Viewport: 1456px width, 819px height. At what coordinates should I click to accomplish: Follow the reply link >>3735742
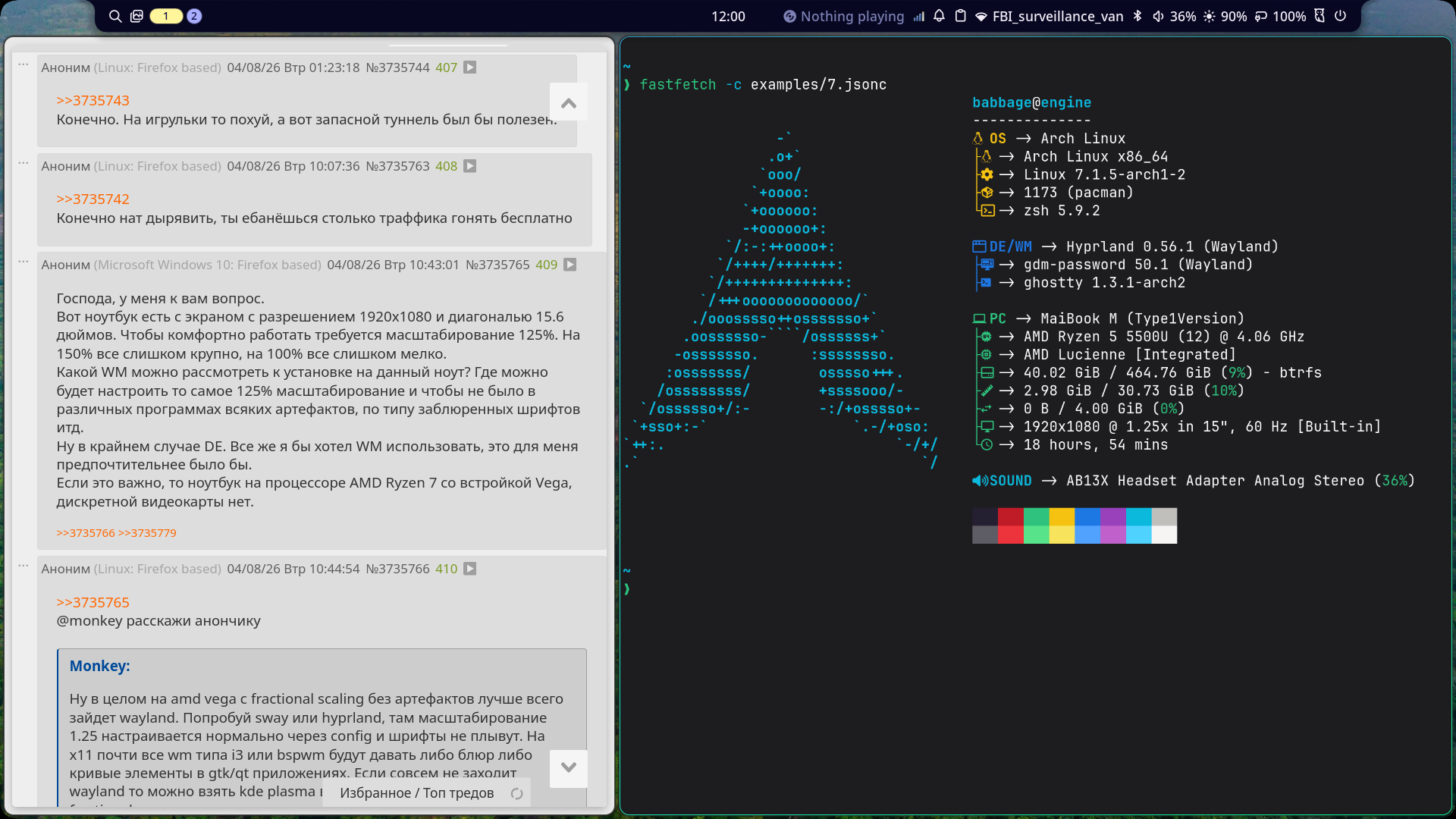pos(93,199)
